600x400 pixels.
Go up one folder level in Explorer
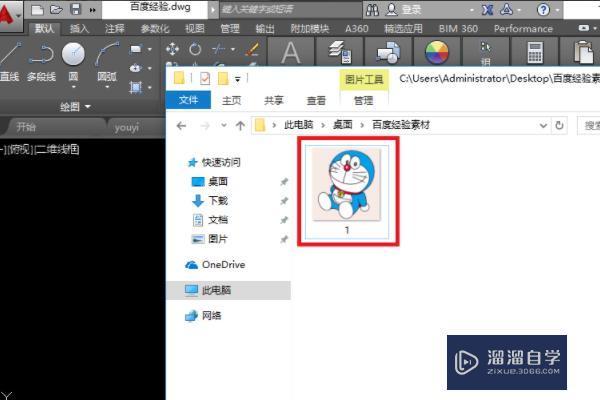tap(240, 126)
